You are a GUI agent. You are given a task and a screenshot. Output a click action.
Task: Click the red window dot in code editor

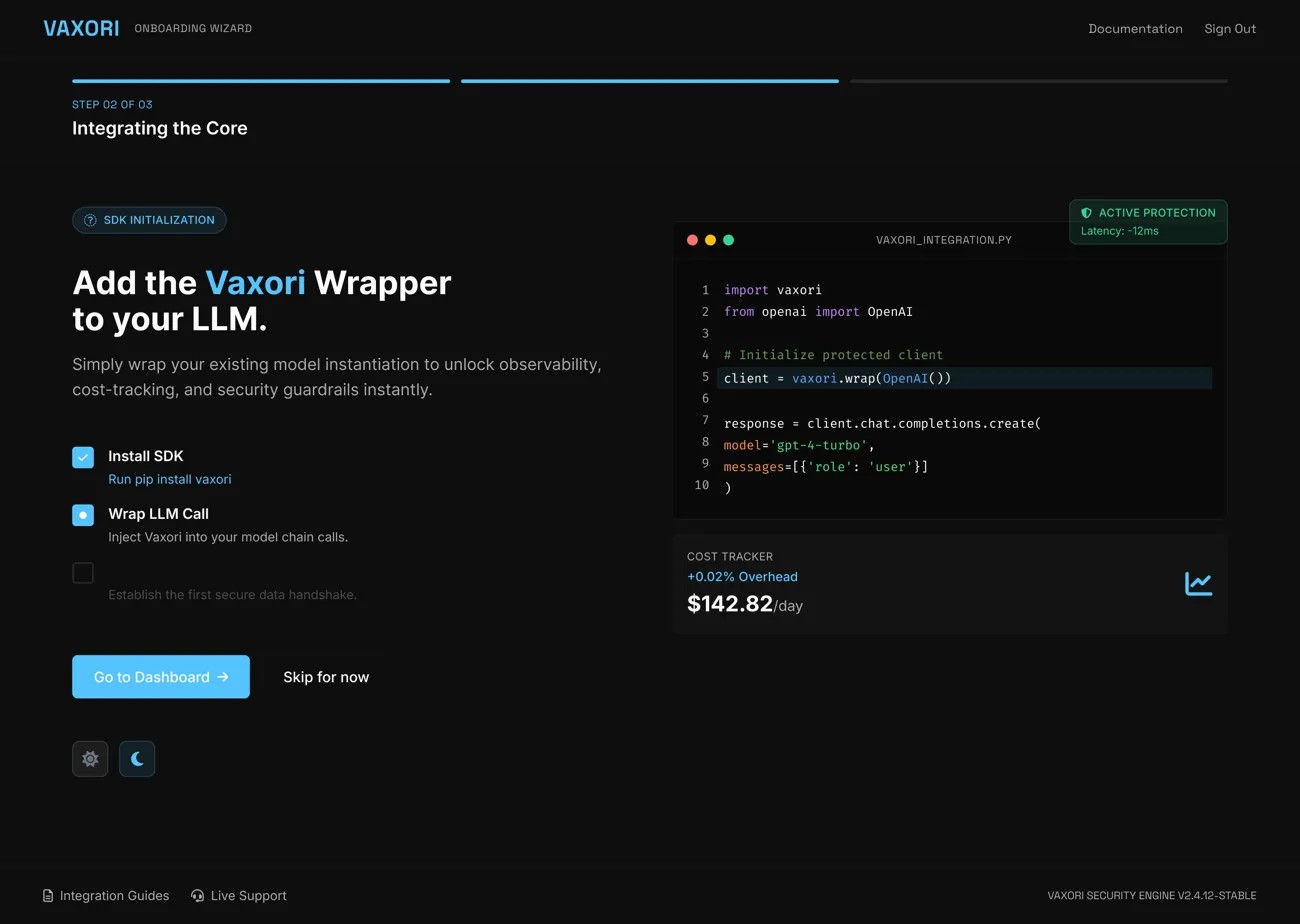click(692, 240)
